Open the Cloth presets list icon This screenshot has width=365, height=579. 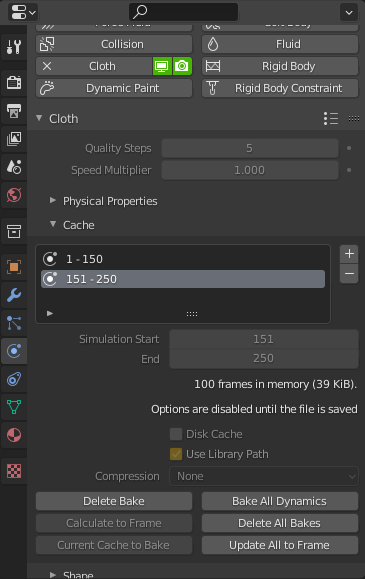click(331, 119)
